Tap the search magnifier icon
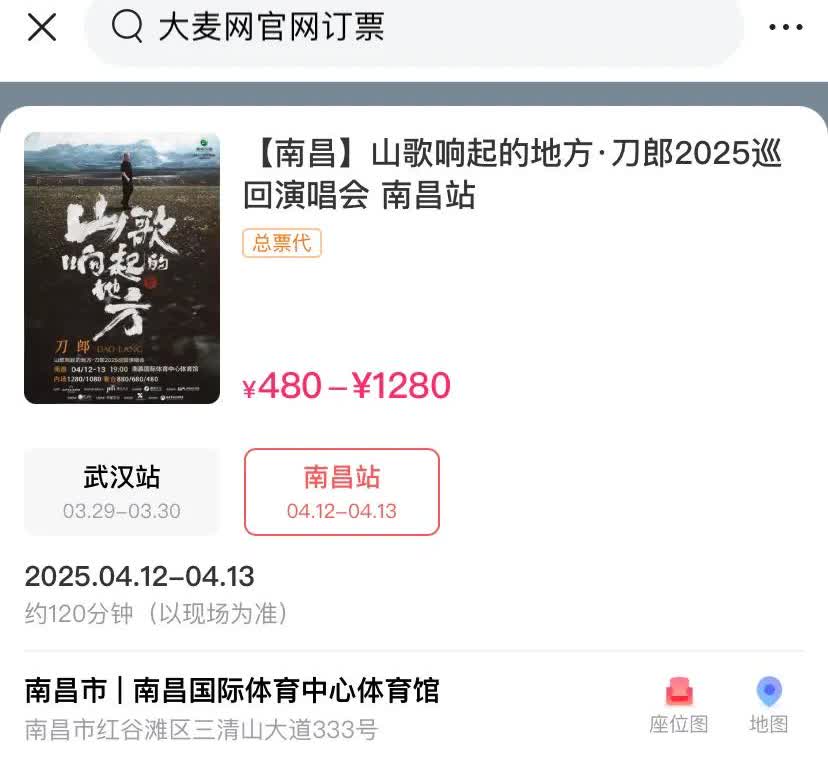 (127, 26)
